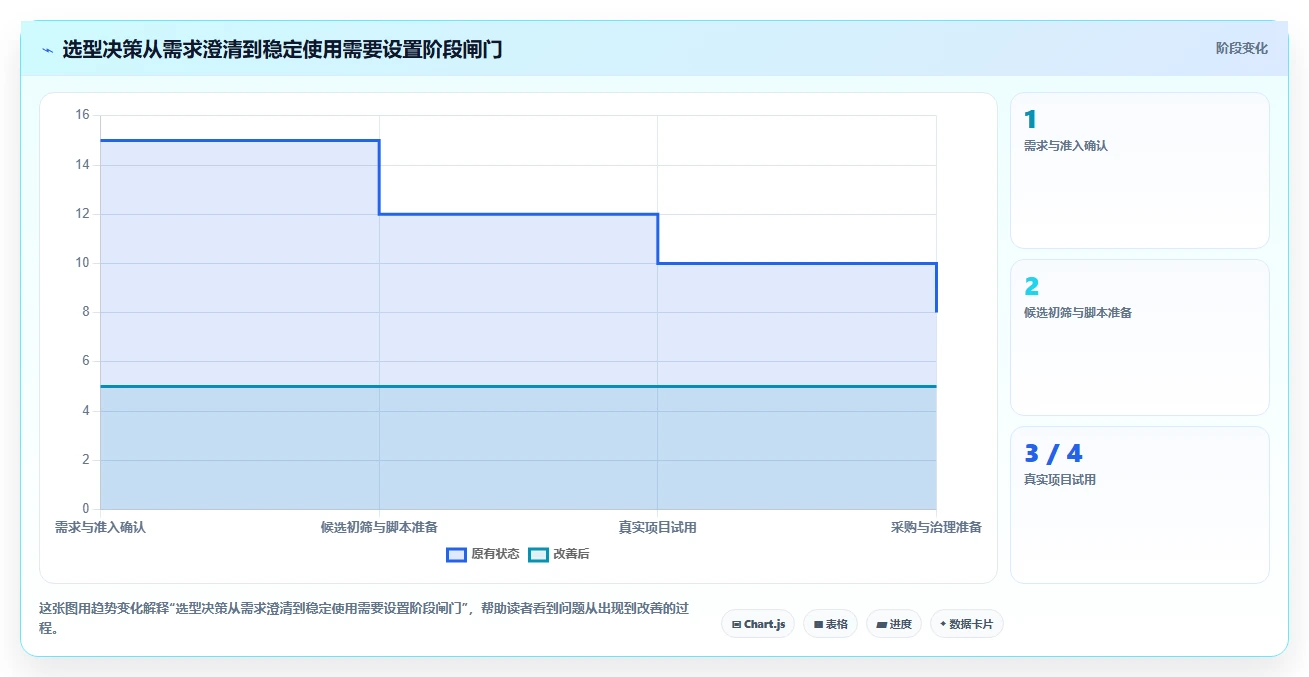The width and height of the screenshot is (1309, 677).
Task: Click the 原有状态 blue legend color box
Action: (x=457, y=554)
